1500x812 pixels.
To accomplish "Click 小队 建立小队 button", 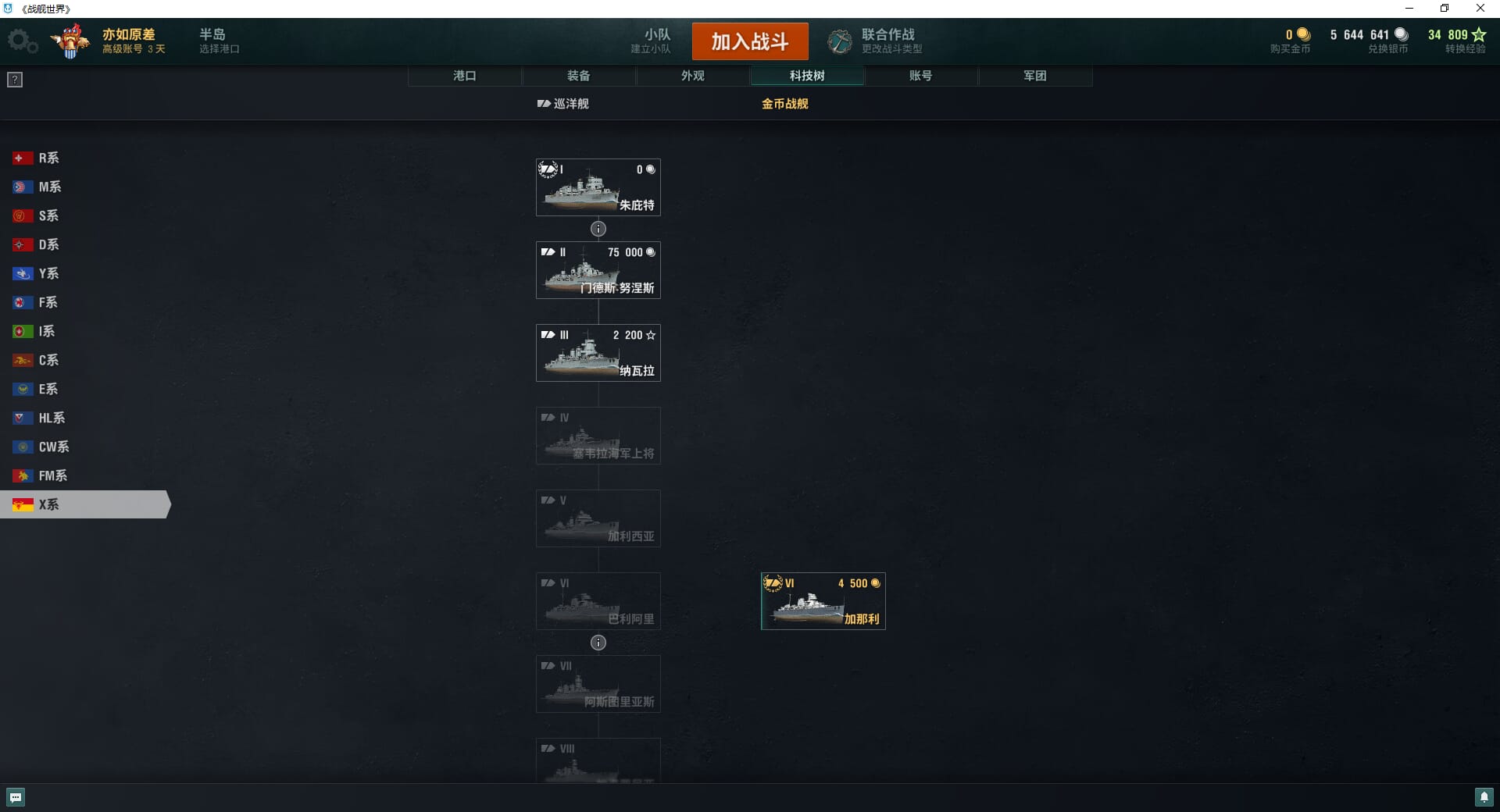I will (651, 41).
